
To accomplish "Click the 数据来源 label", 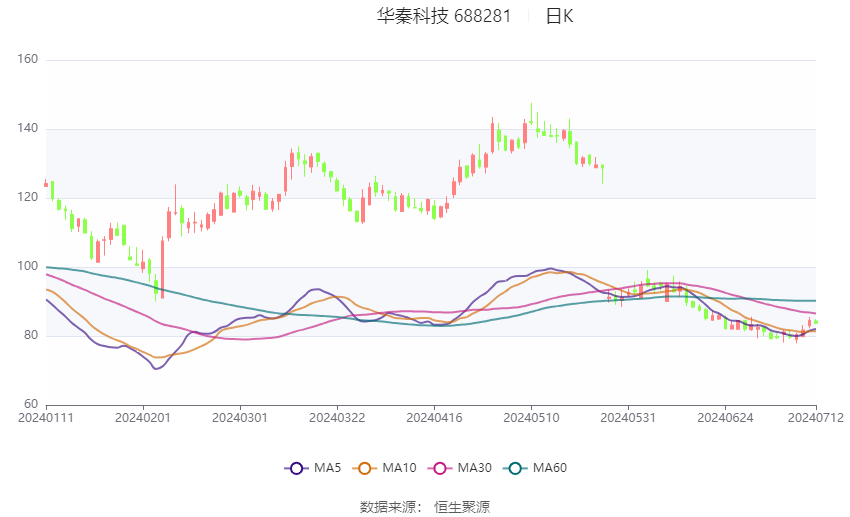I will click(388, 507).
